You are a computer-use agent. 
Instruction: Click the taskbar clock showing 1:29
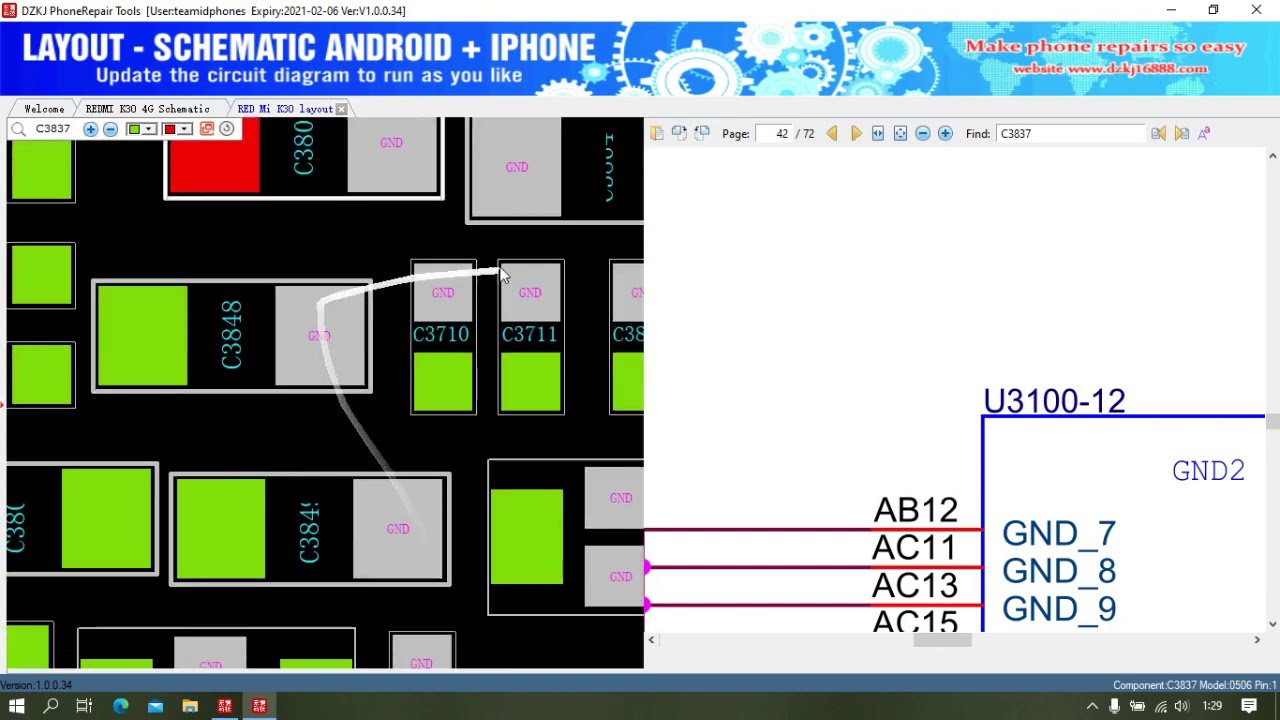pos(1213,706)
